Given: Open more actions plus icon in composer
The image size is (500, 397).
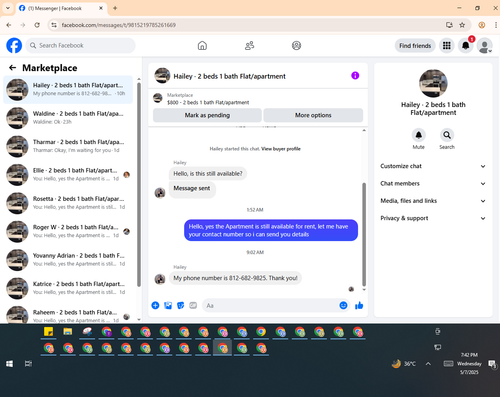Looking at the screenshot, I should (x=155, y=305).
